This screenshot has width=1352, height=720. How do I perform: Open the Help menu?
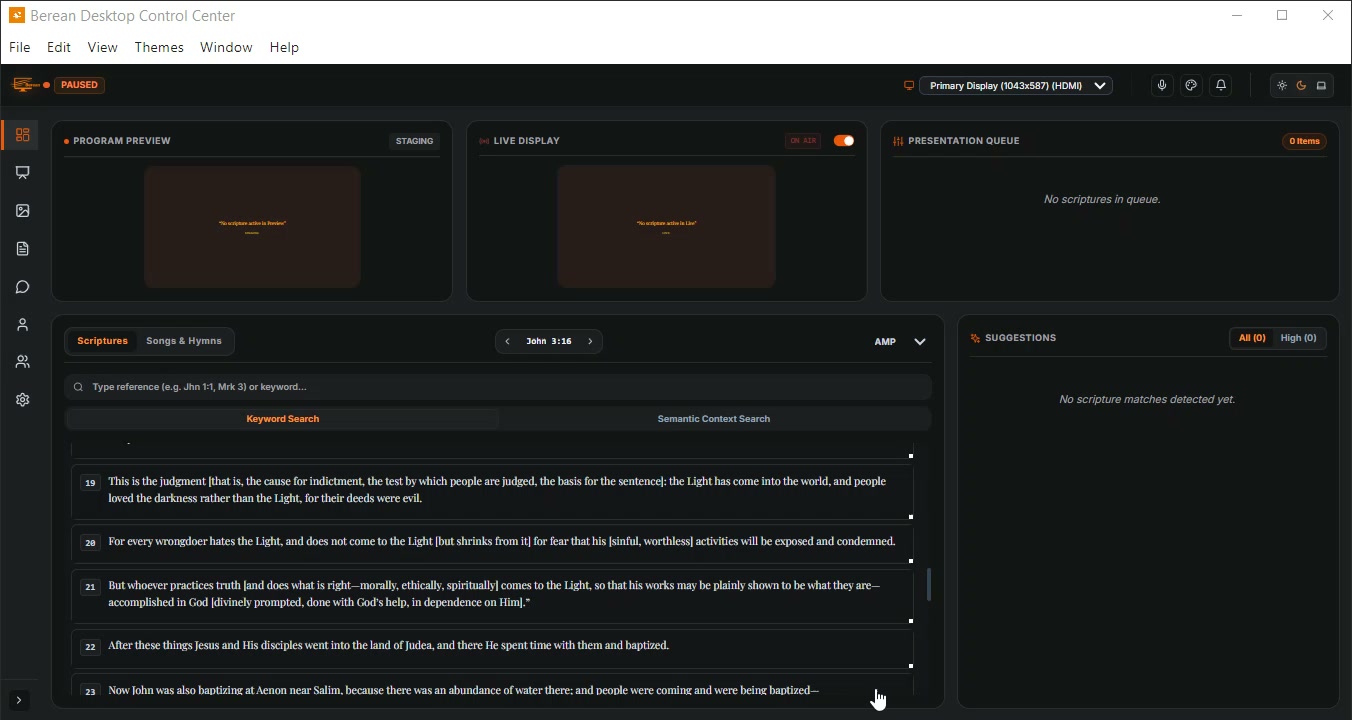pyautogui.click(x=284, y=47)
